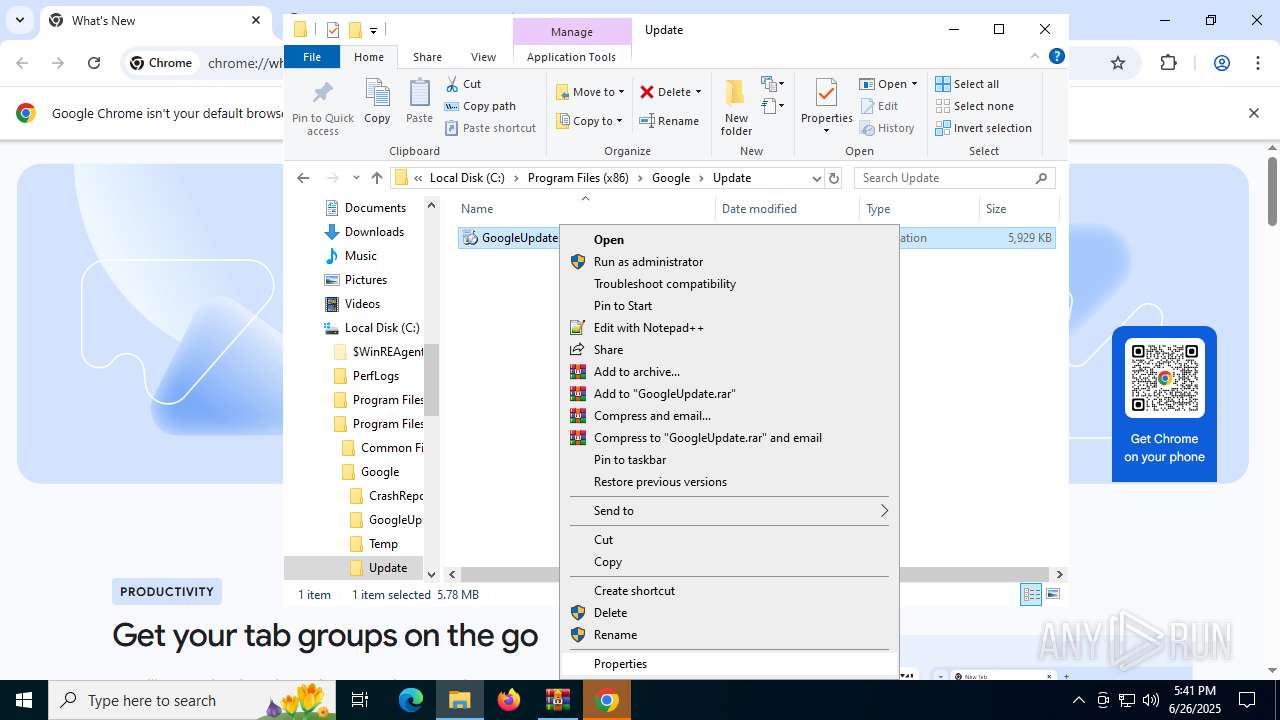The width and height of the screenshot is (1280, 720).
Task: Click Google in the address path
Action: [x=671, y=178]
